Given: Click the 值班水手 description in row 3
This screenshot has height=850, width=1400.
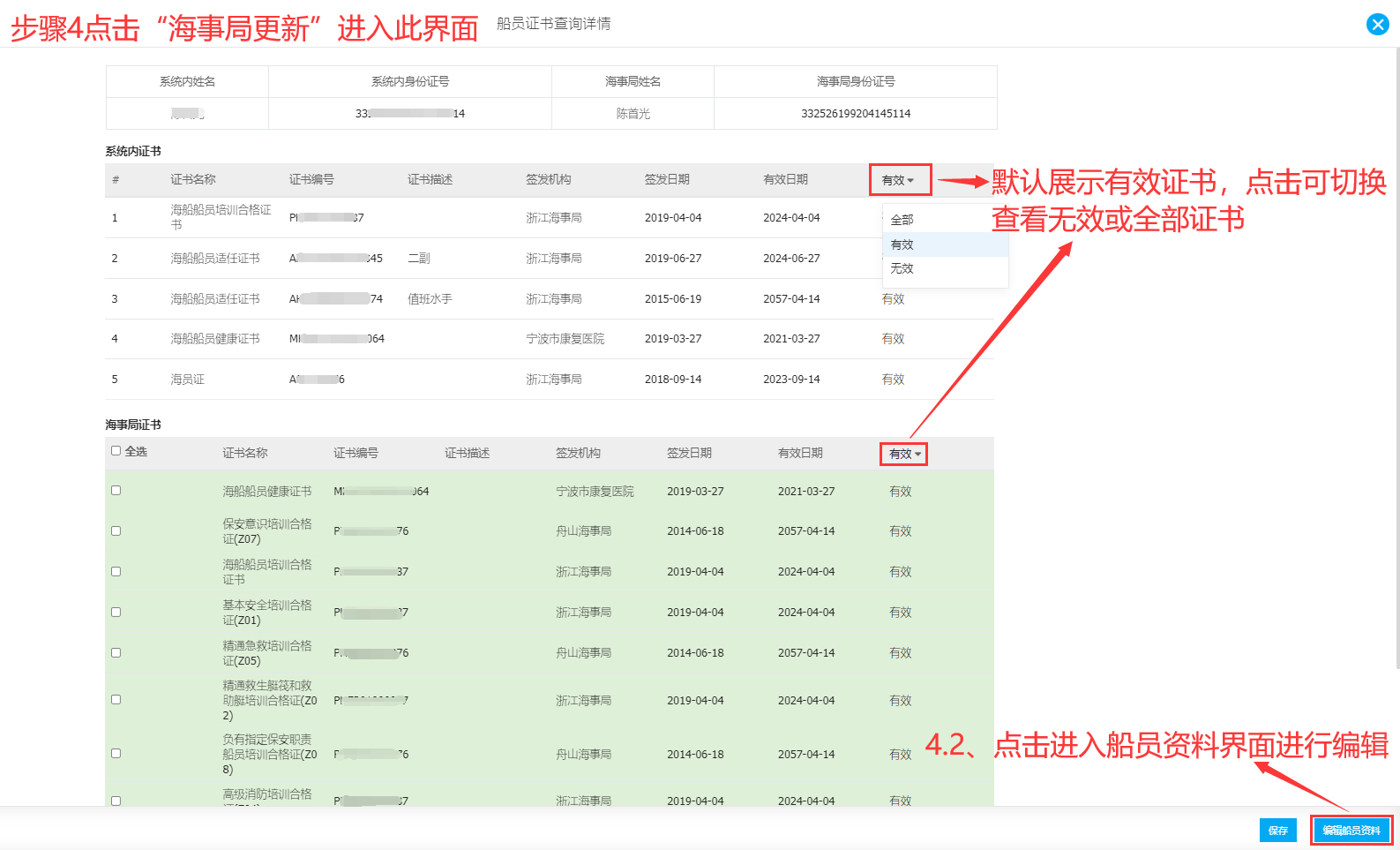Looking at the screenshot, I should 430,299.
